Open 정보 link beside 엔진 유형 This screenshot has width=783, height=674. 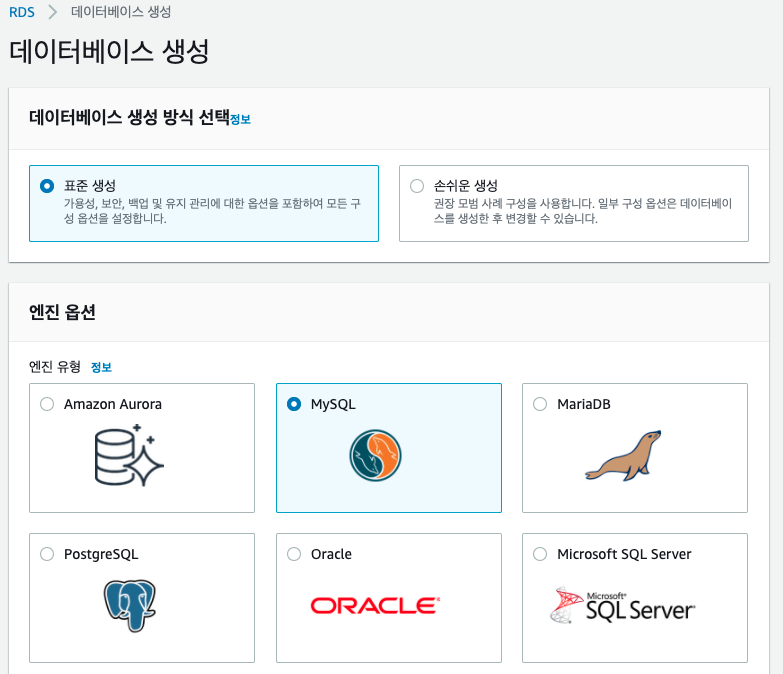(x=101, y=367)
